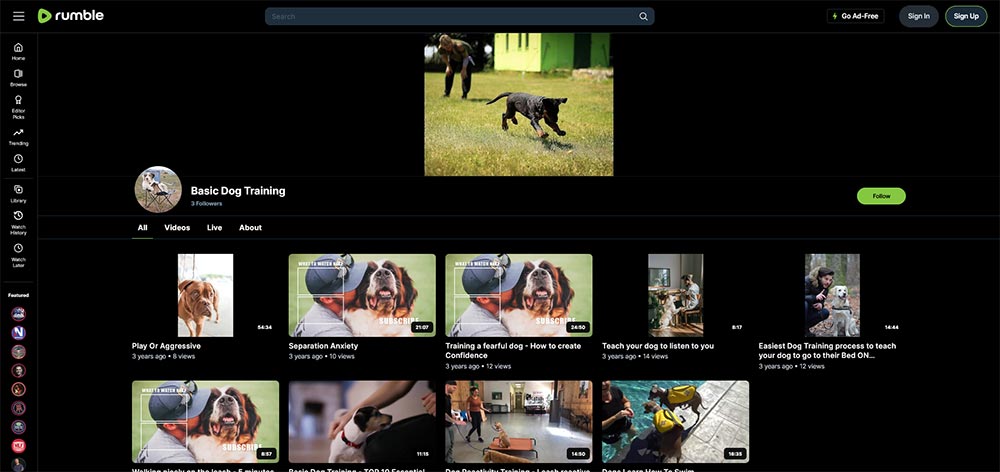
Task: Open Latest in the sidebar
Action: pos(18,163)
